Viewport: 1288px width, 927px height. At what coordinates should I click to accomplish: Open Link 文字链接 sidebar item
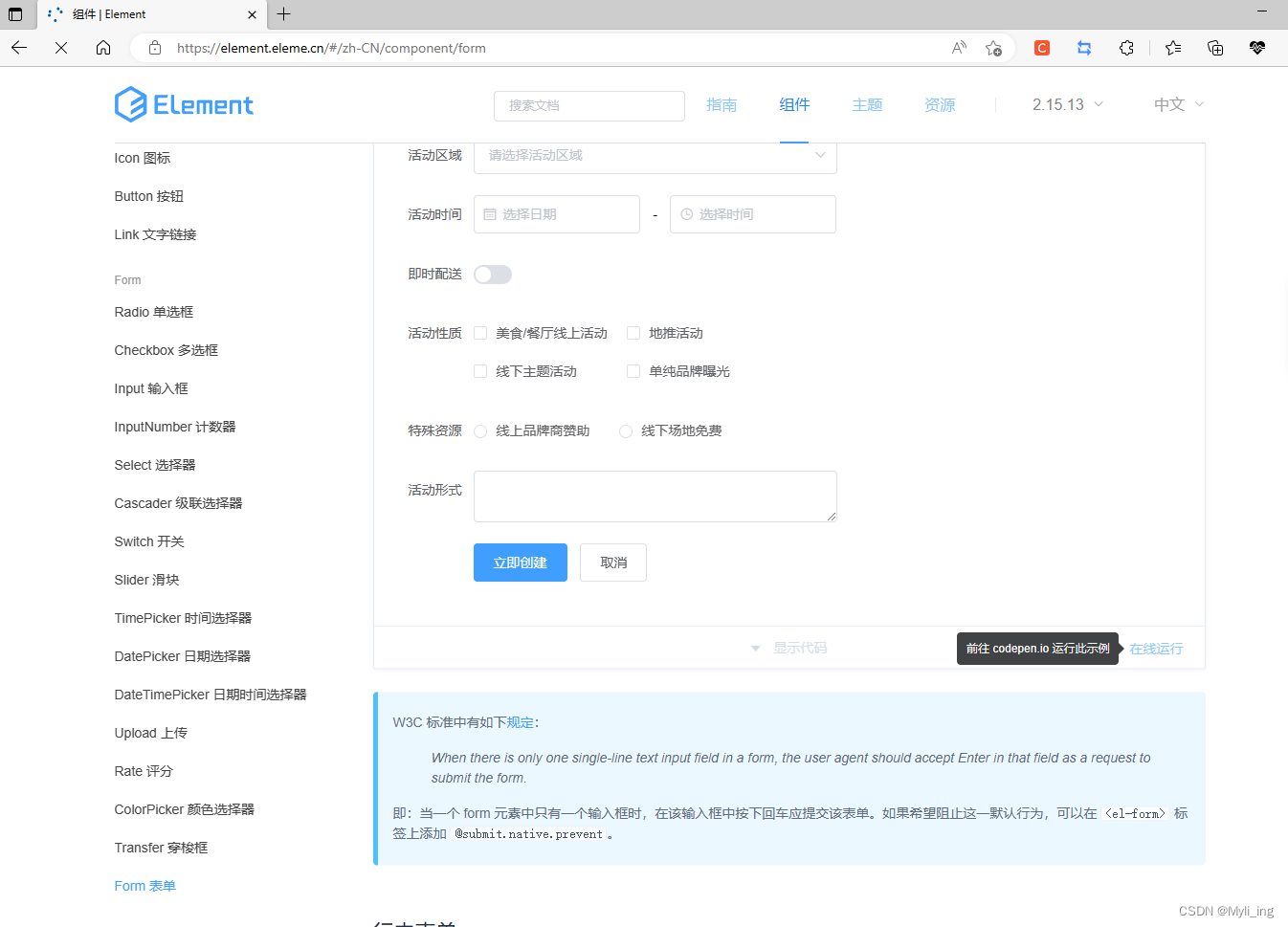point(155,234)
